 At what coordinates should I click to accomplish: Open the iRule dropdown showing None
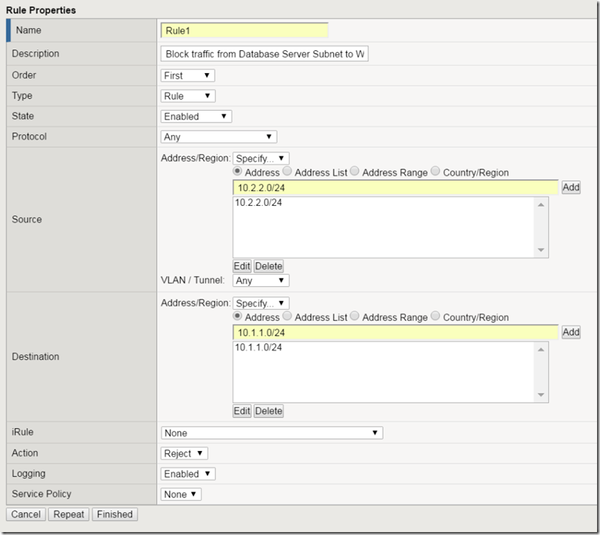pyautogui.click(x=272, y=433)
